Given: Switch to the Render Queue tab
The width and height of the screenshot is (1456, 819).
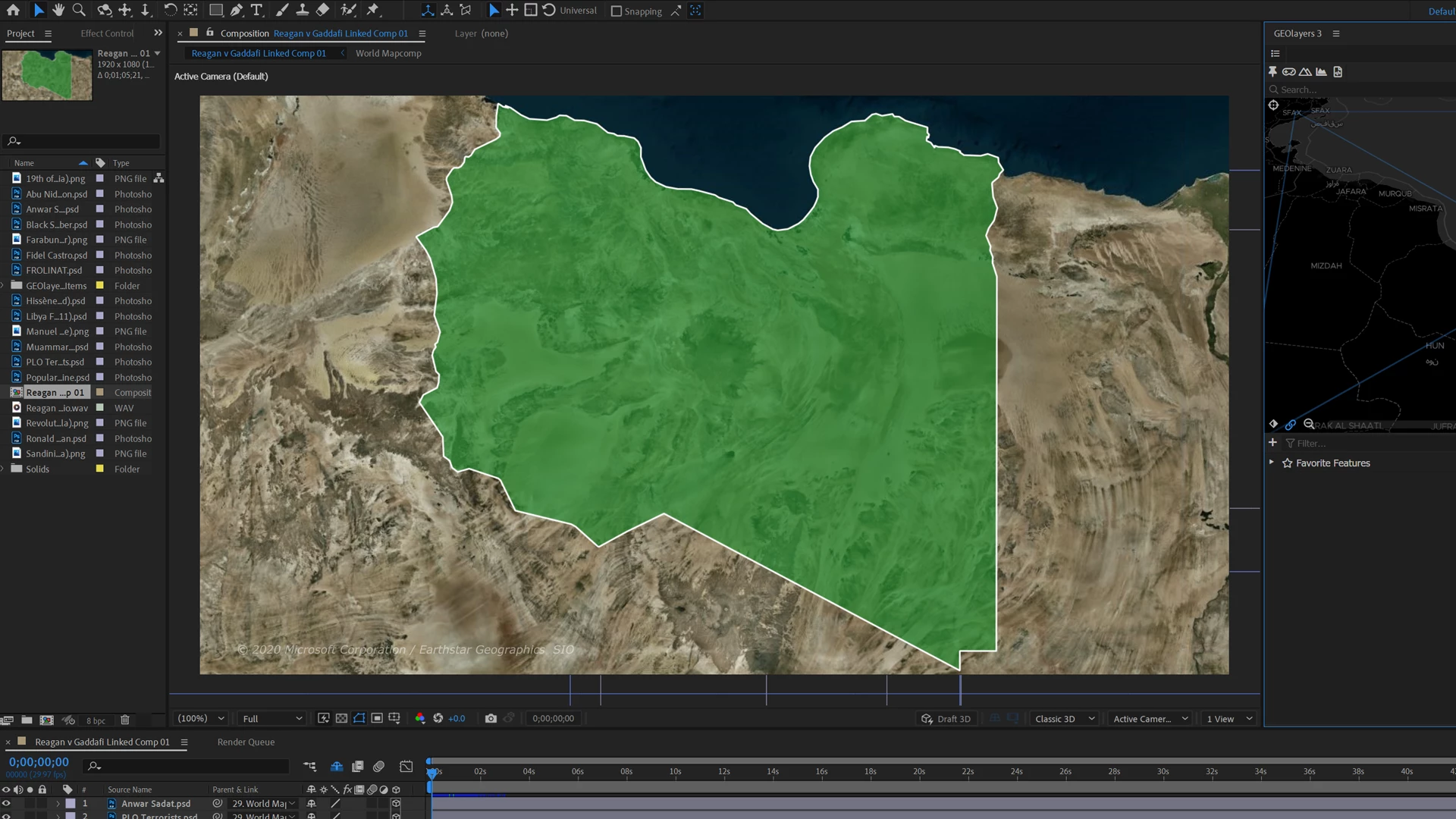Looking at the screenshot, I should point(246,742).
